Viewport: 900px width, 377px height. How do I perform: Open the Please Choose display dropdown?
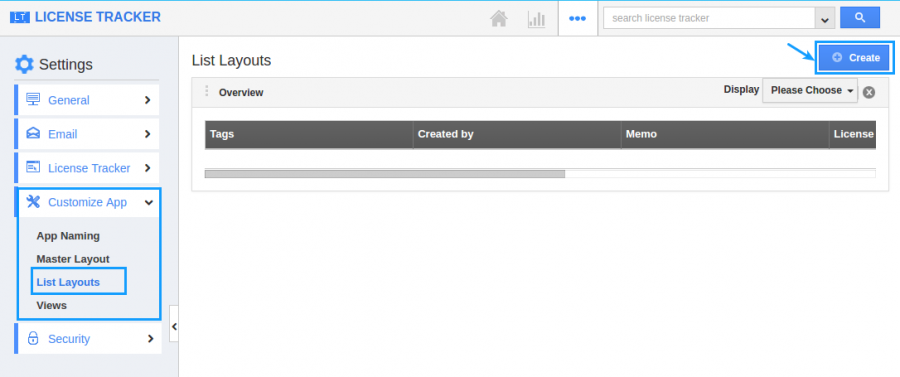[x=810, y=91]
